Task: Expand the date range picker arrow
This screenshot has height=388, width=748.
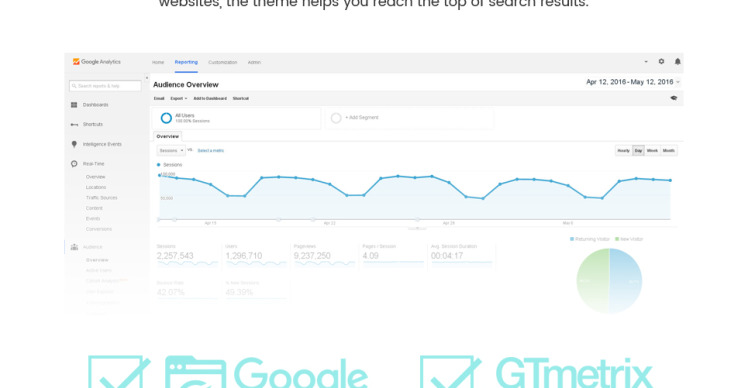Action: [x=678, y=82]
